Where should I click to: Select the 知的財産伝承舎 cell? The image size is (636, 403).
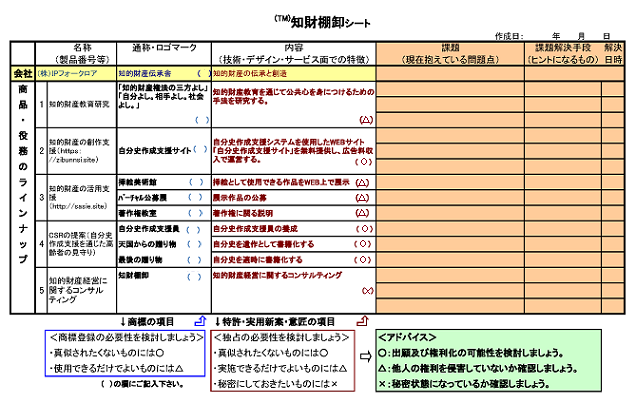[x=164, y=73]
